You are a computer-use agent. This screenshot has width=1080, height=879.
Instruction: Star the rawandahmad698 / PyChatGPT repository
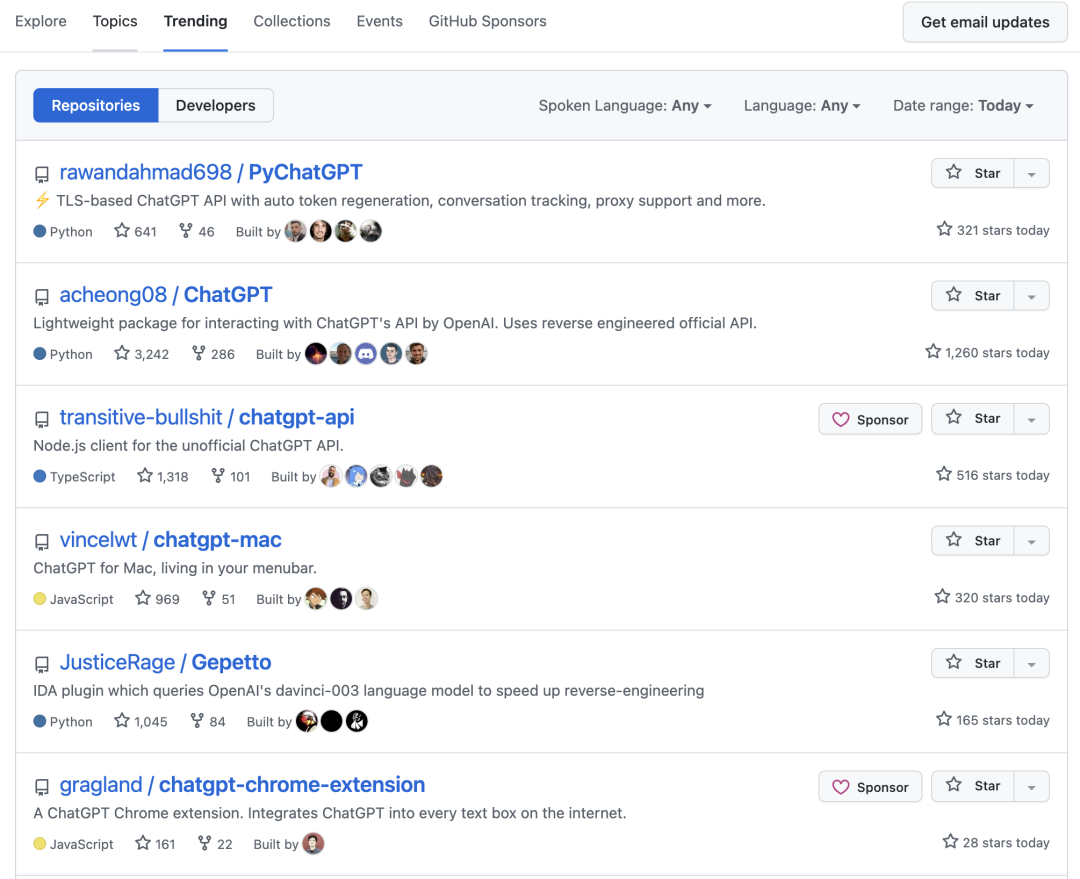[x=973, y=173]
